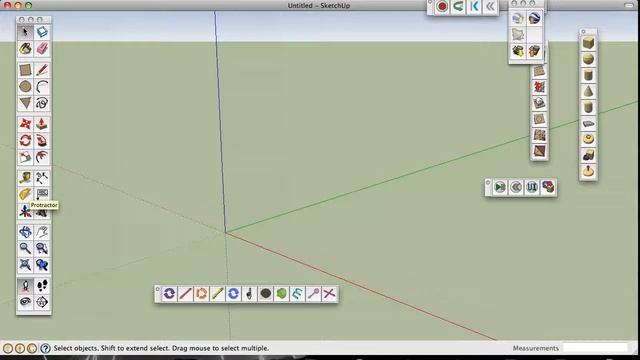This screenshot has height=360, width=640.
Task: Select the Sandbox Flip Edge tool
Action: coord(539,151)
